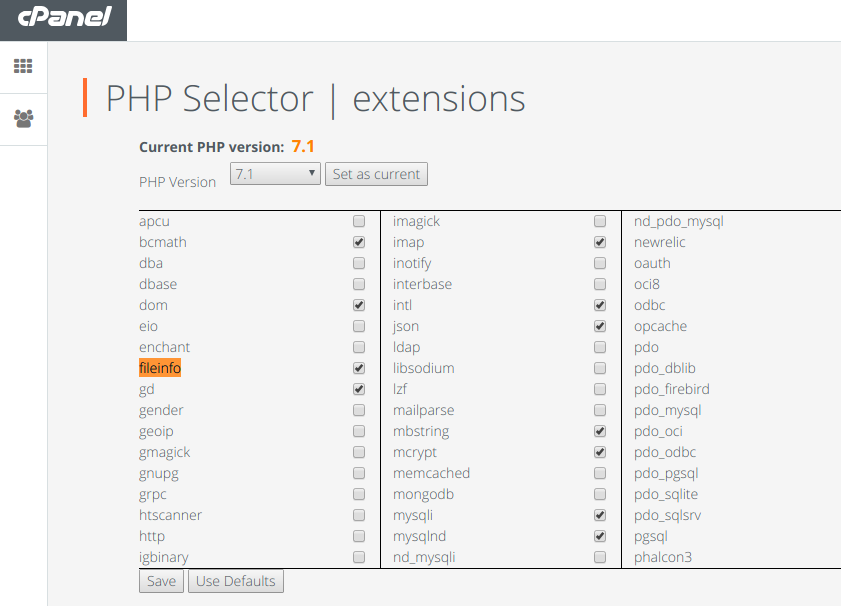Uncheck the imap extension
The width and height of the screenshot is (841, 606).
click(600, 242)
